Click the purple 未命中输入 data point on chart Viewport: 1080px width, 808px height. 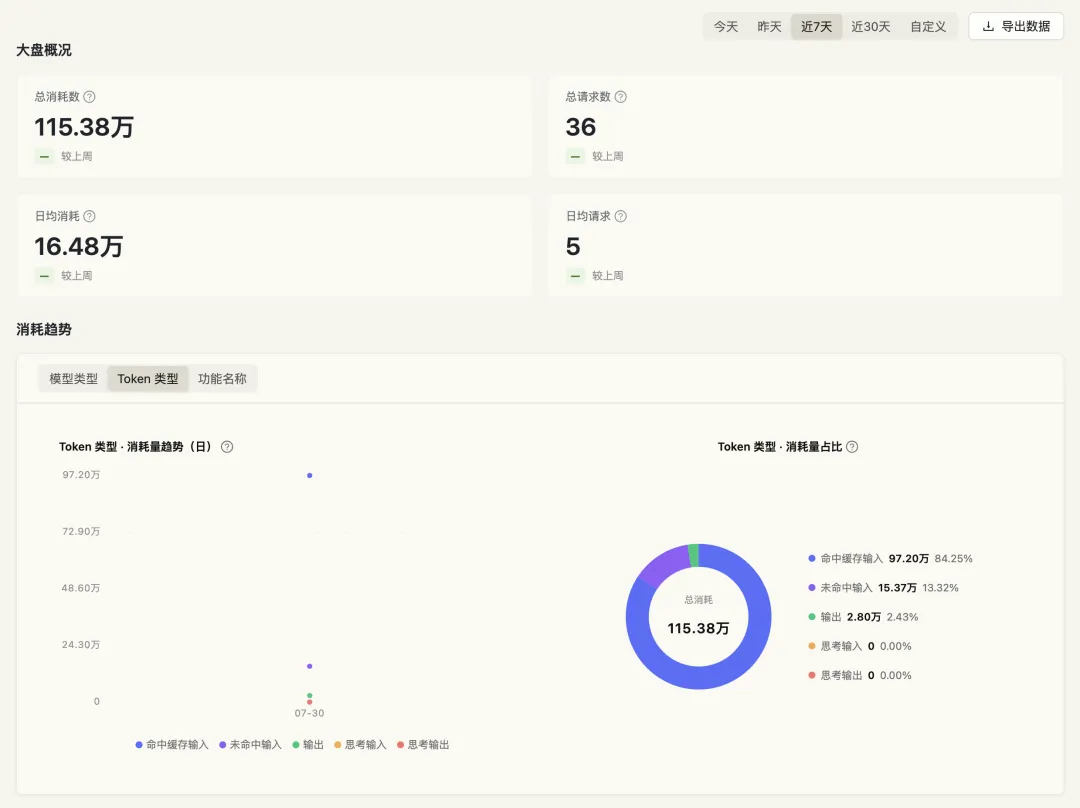310,666
